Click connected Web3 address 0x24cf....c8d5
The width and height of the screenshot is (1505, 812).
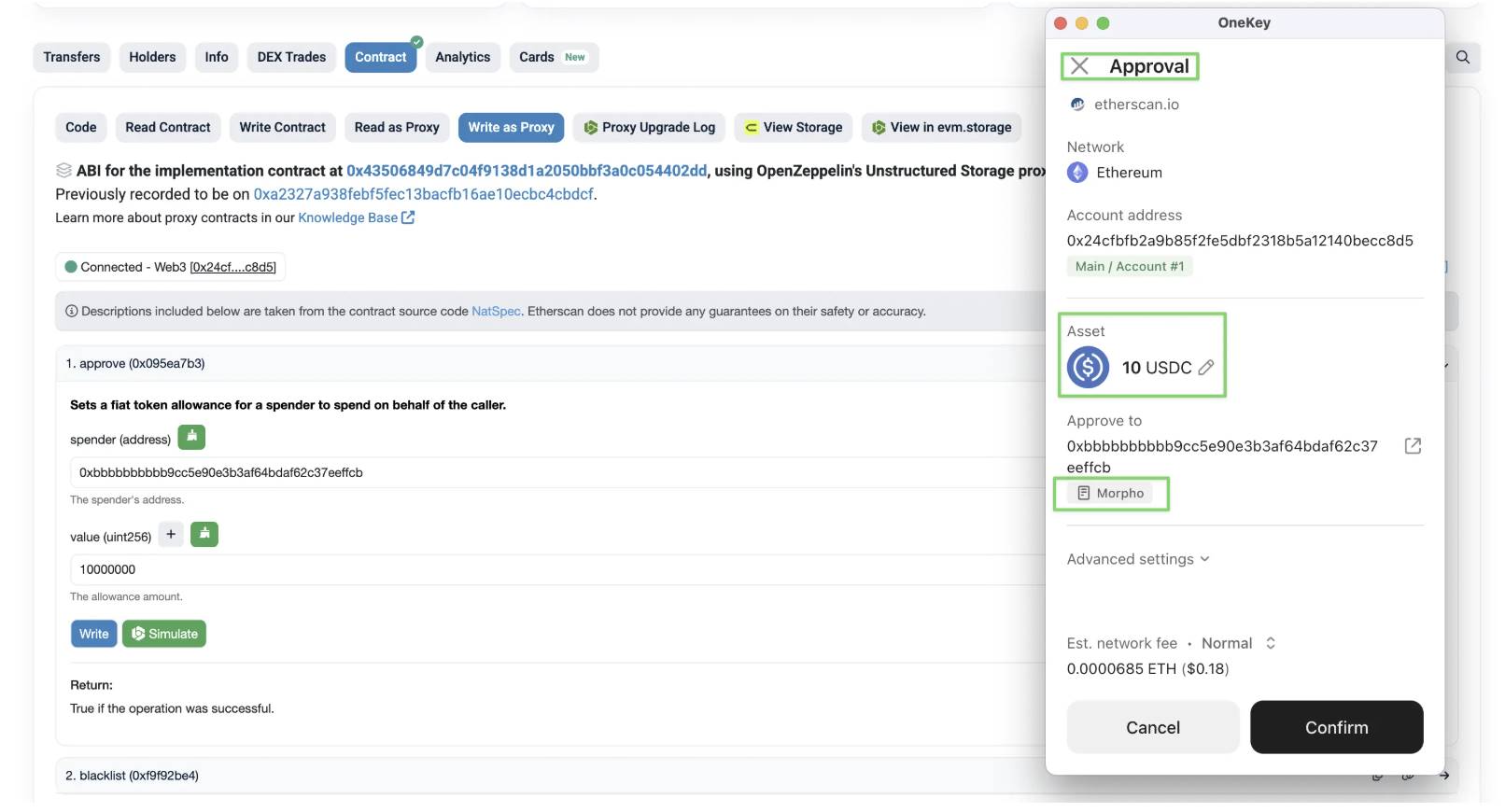click(x=232, y=267)
